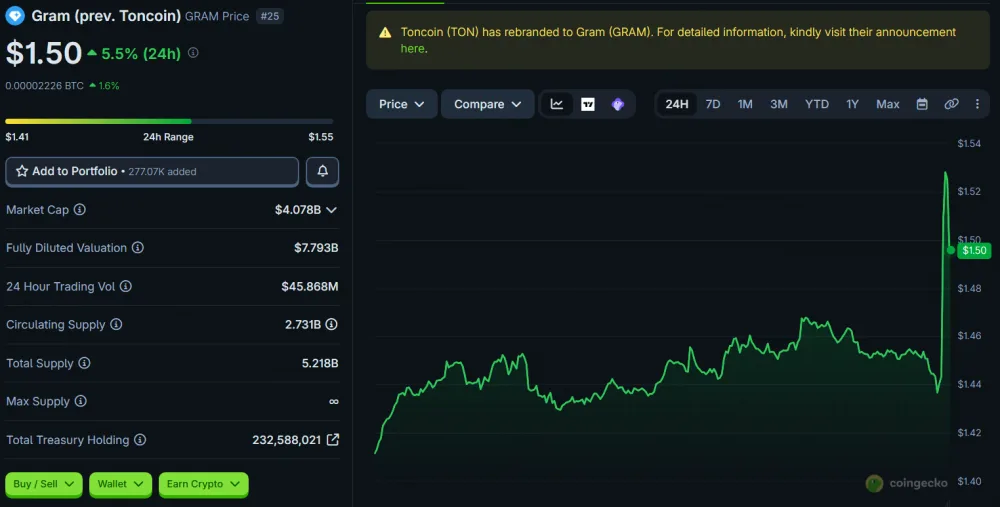Viewport: 1000px width, 507px height.
Task: Select the Max timeframe tab
Action: click(888, 104)
